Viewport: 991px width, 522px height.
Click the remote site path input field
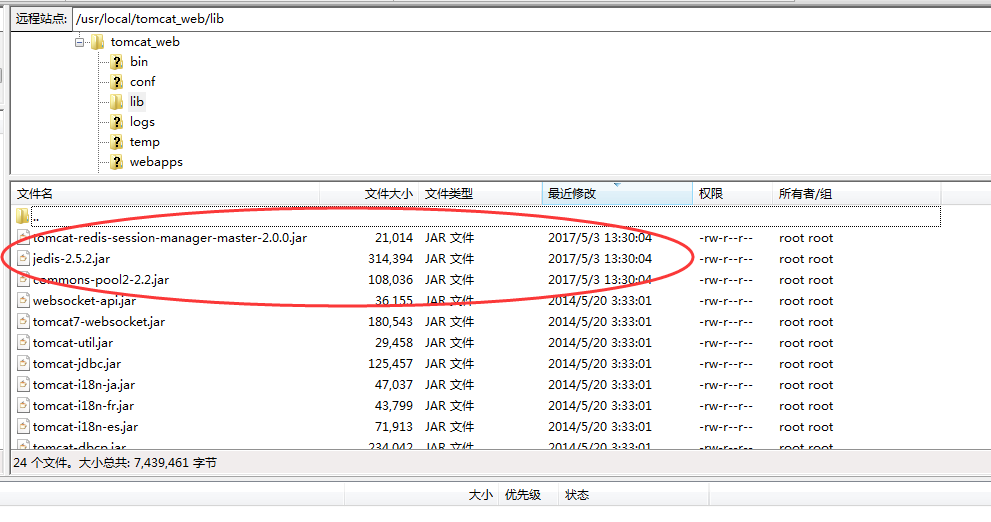pos(531,19)
